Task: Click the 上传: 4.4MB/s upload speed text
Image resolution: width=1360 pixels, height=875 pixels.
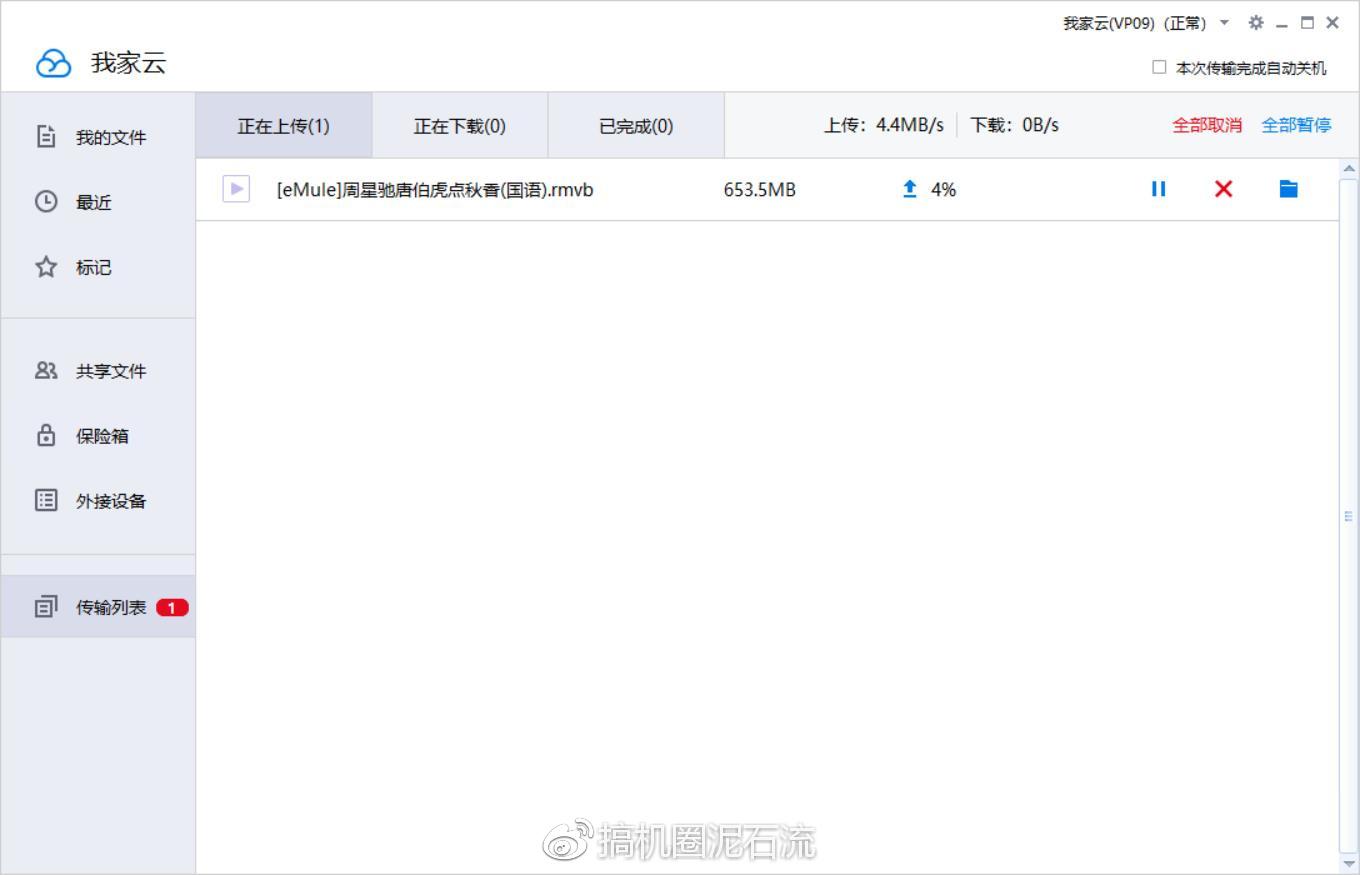Action: point(884,125)
